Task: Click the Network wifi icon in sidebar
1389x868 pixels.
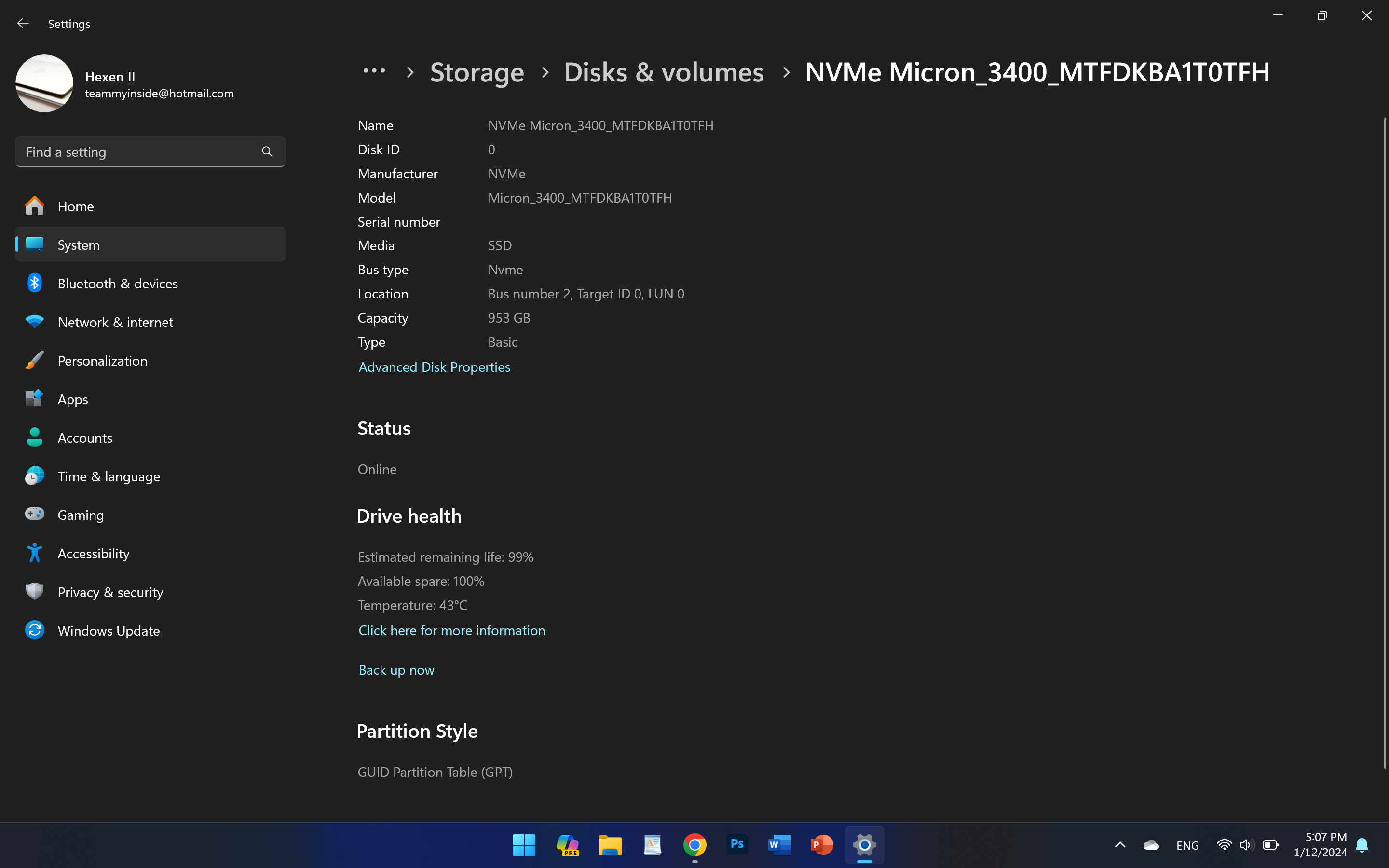Action: pyautogui.click(x=34, y=322)
